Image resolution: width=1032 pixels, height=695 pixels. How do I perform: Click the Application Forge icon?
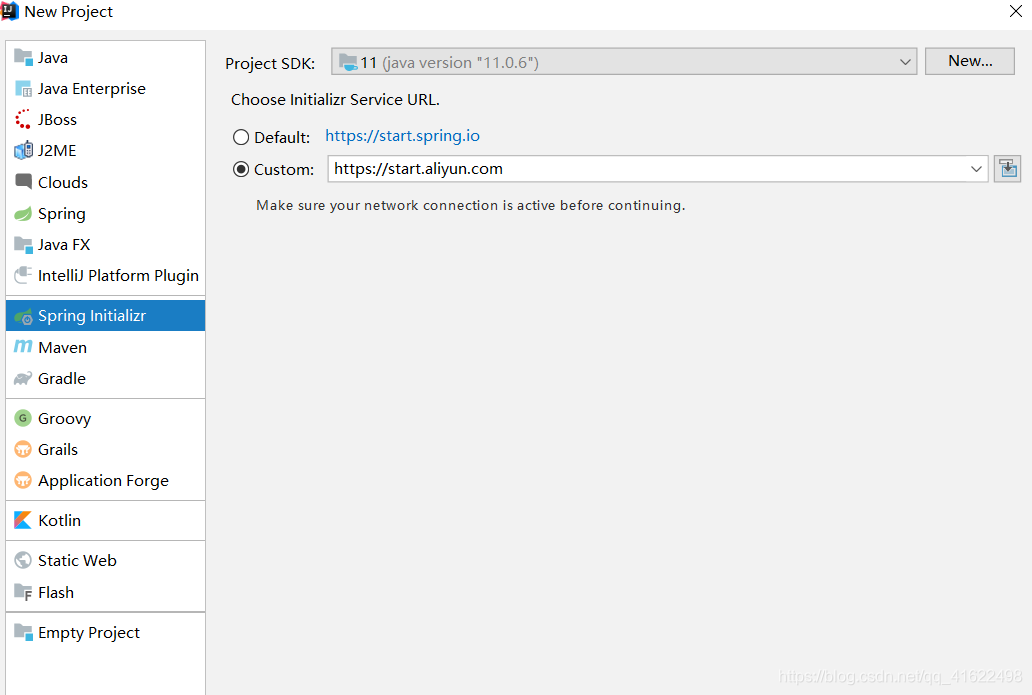(x=23, y=480)
